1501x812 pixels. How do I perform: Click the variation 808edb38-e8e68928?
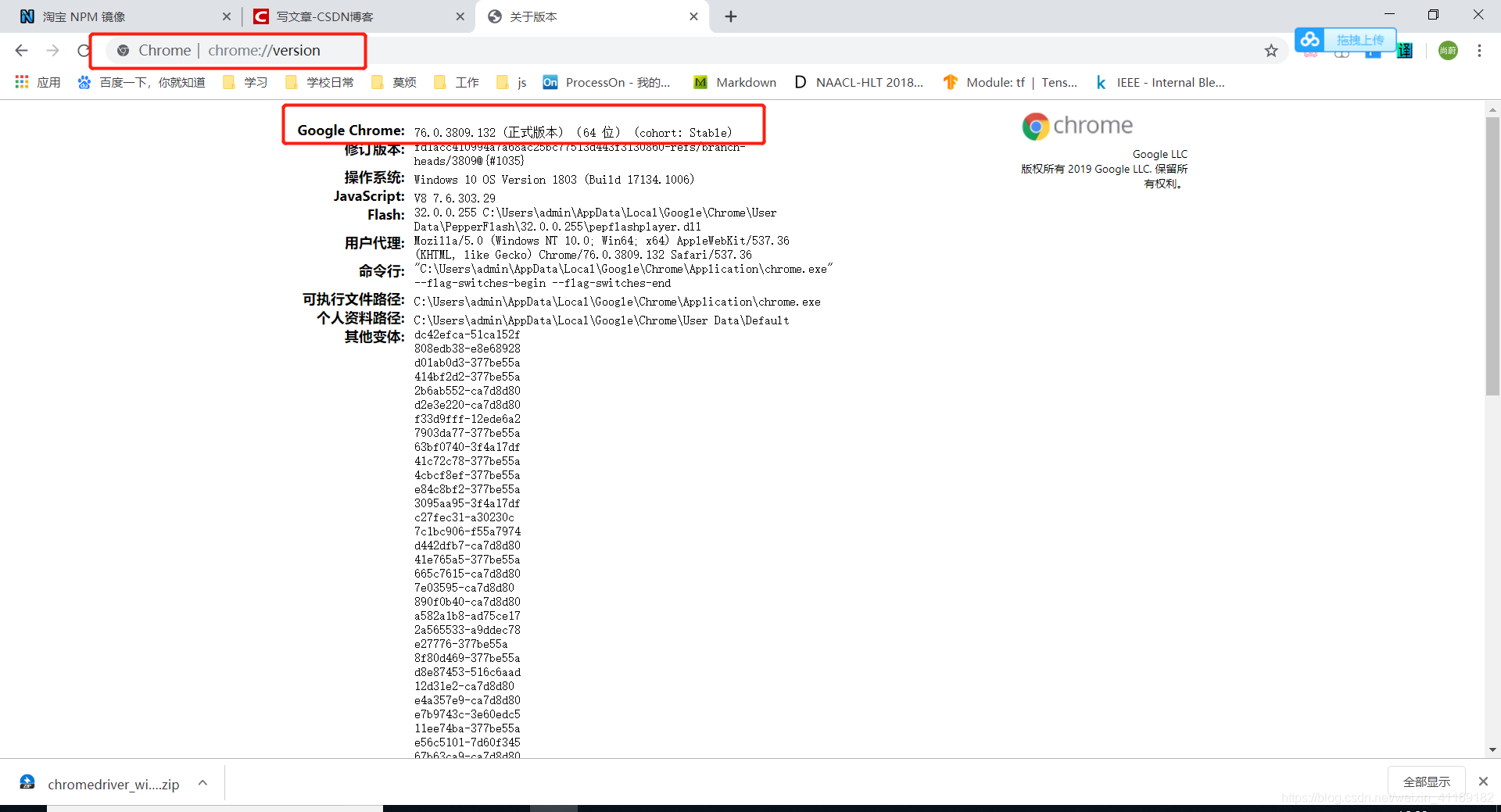[x=467, y=349]
